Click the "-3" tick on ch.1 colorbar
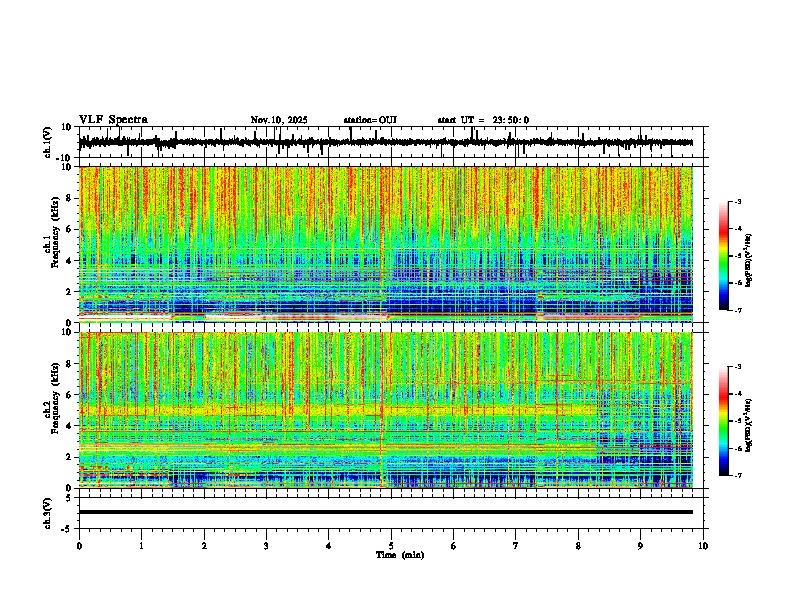792x612 pixels. (x=737, y=202)
